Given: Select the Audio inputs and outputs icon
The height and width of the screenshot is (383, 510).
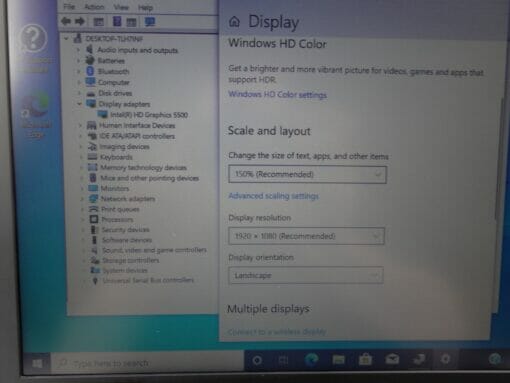Looking at the screenshot, I should (90, 49).
